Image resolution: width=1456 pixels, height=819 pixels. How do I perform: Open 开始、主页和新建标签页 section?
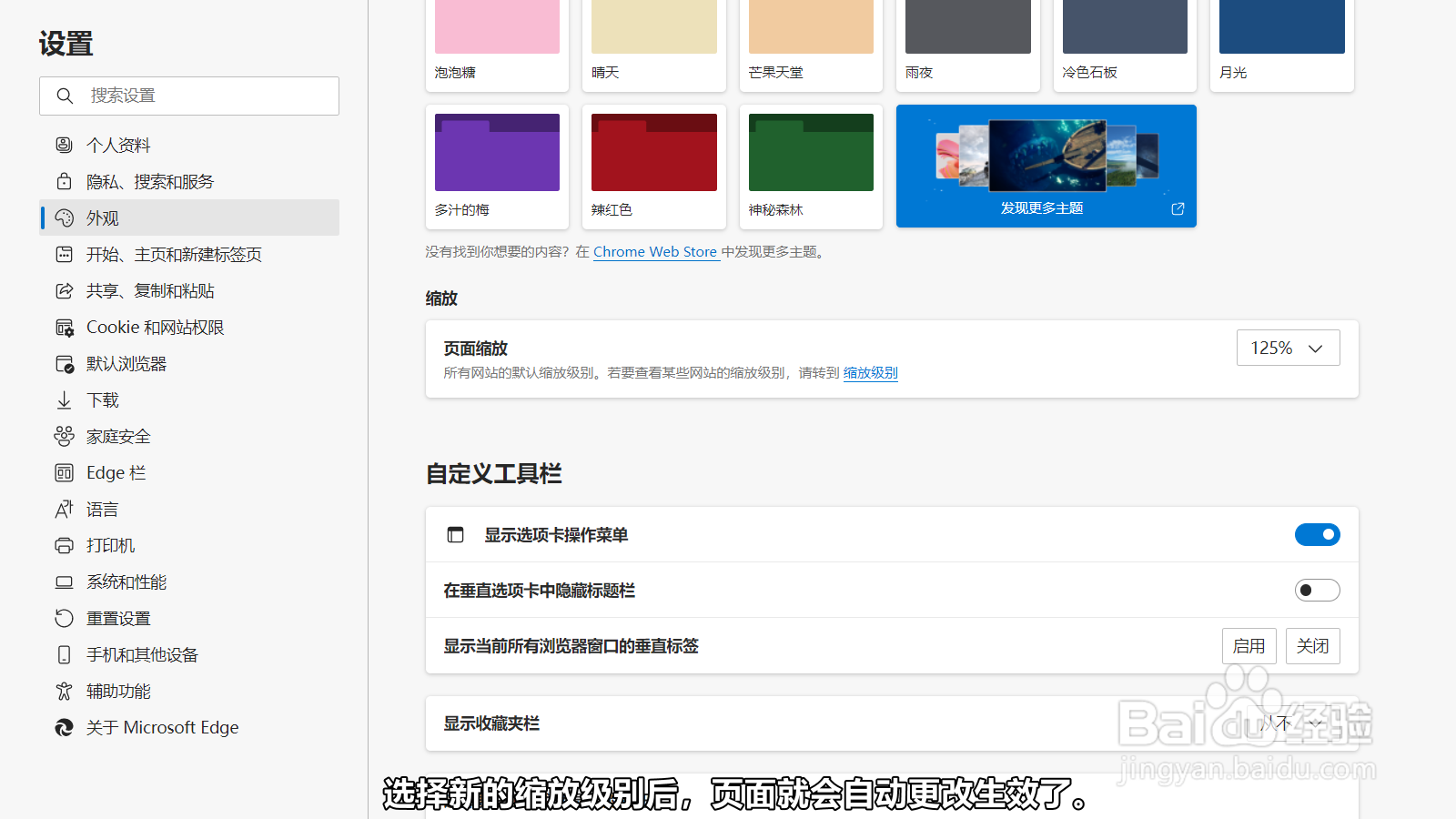(x=174, y=254)
